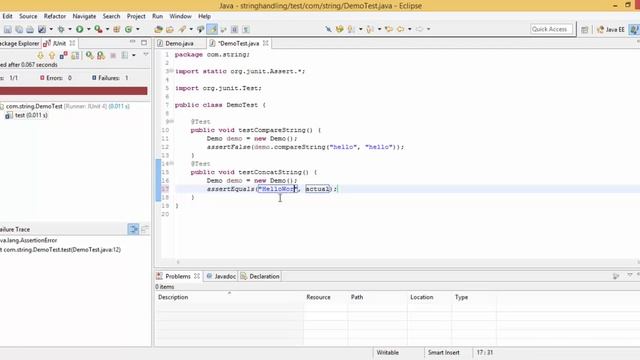The height and width of the screenshot is (360, 640).
Task: Open the JUnit View Menu chevron
Action: coord(146,55)
